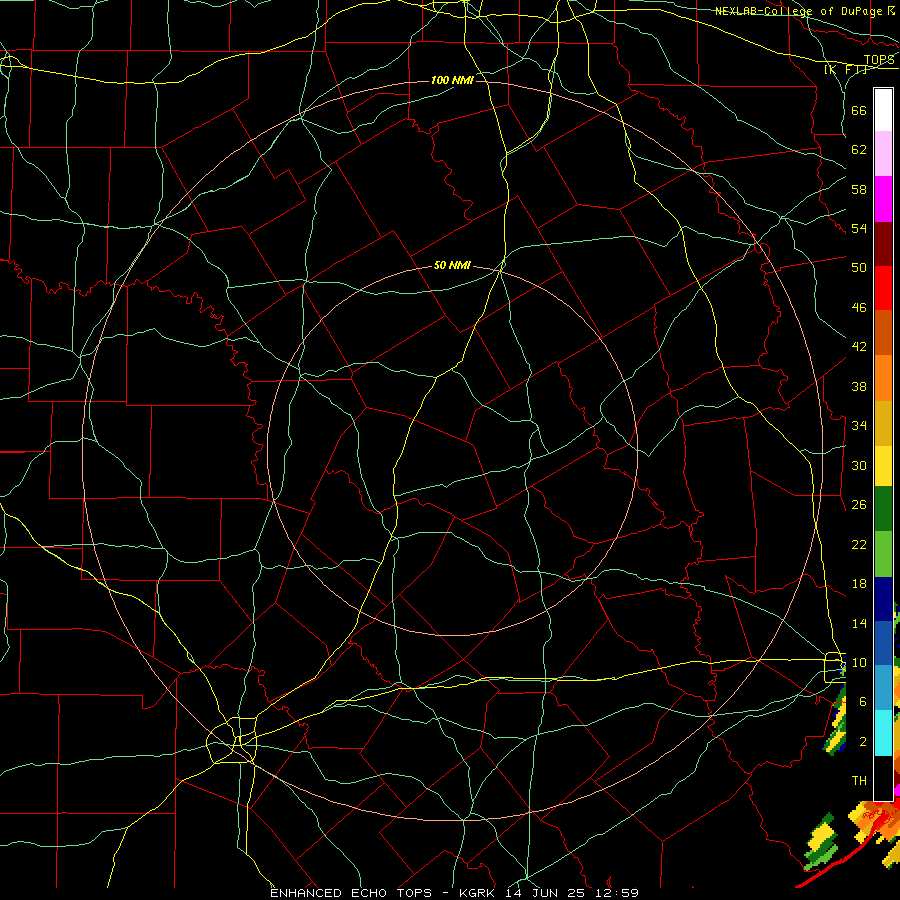
Task: Click the 'KGRK' radar site identifier
Action: pyautogui.click(x=476, y=893)
